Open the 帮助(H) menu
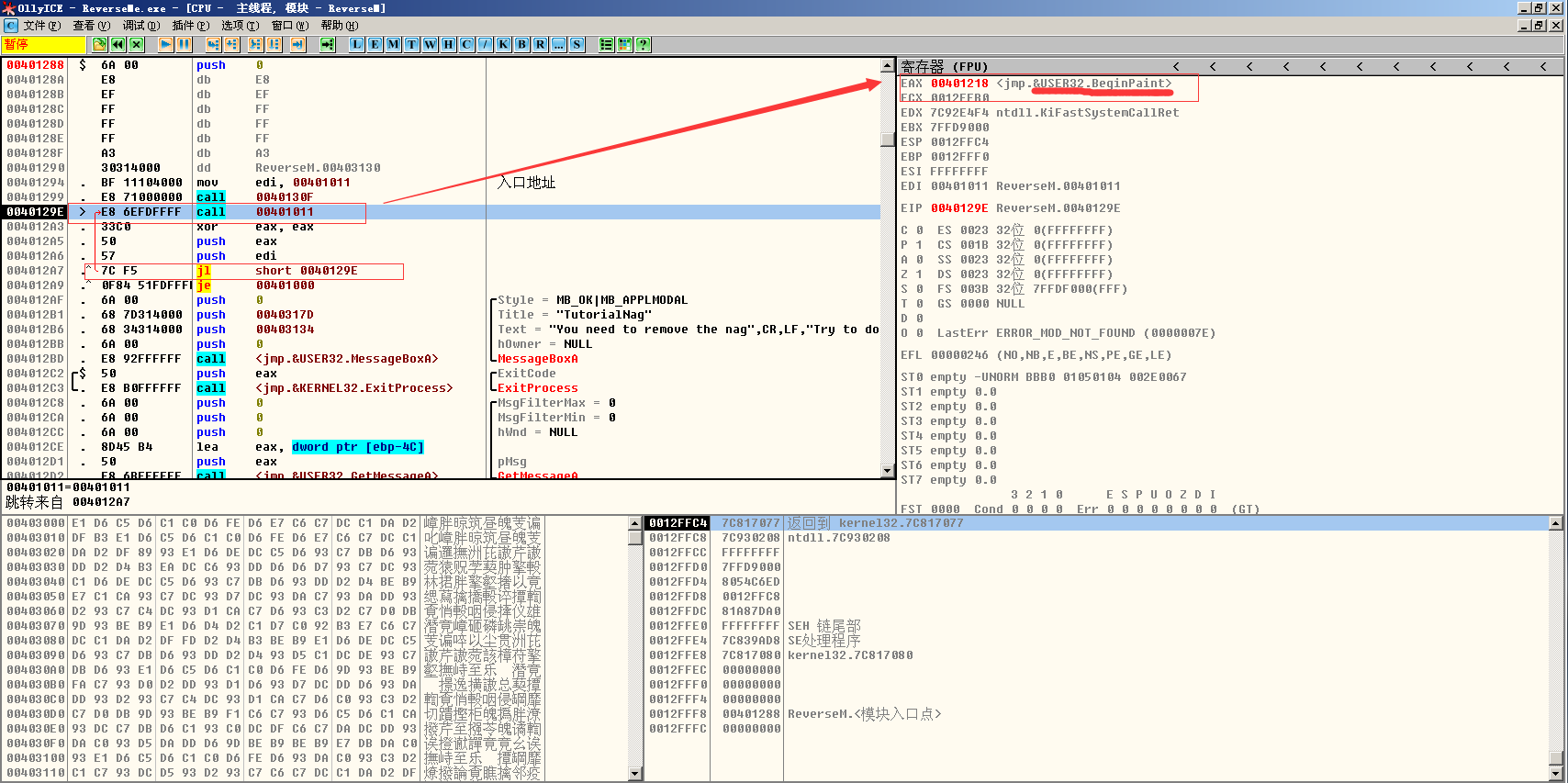 tap(339, 26)
